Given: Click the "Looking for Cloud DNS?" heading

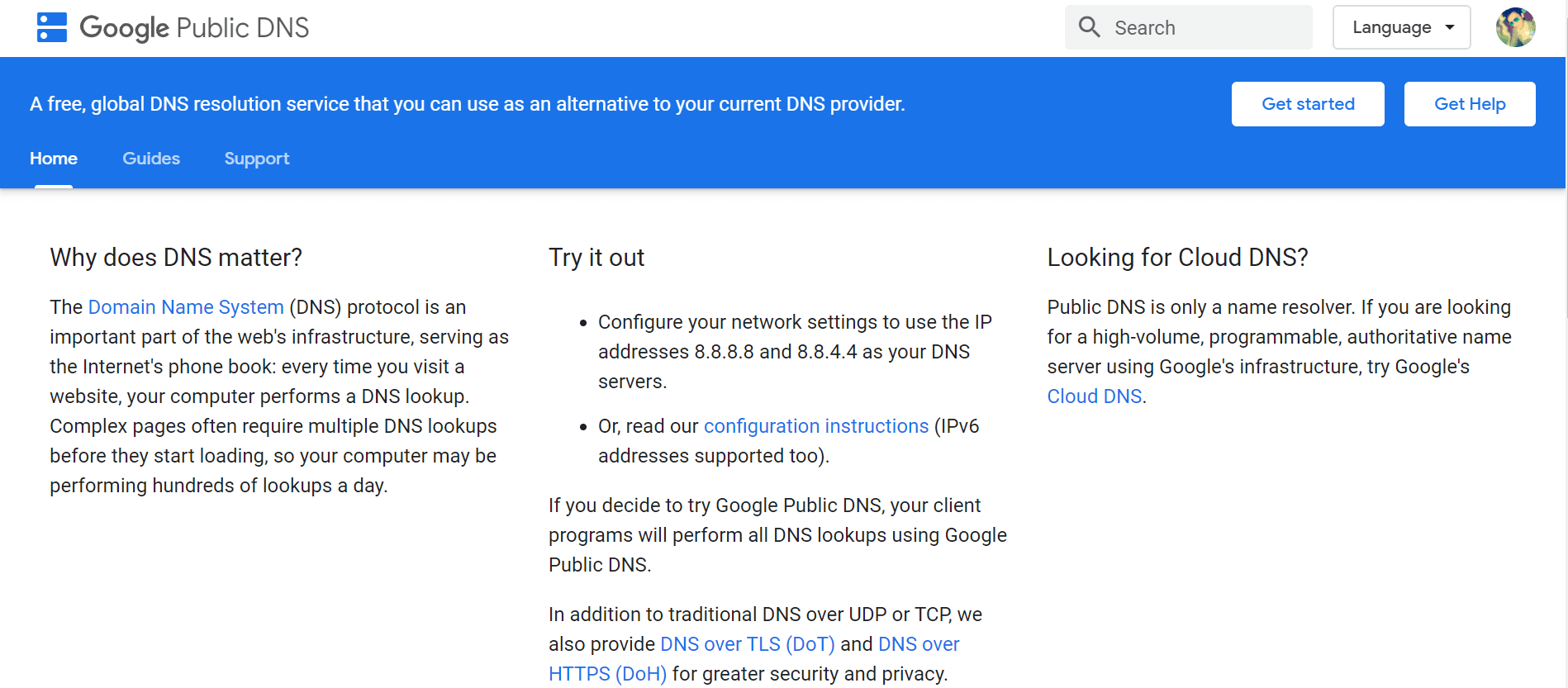Looking at the screenshot, I should pos(1177,258).
